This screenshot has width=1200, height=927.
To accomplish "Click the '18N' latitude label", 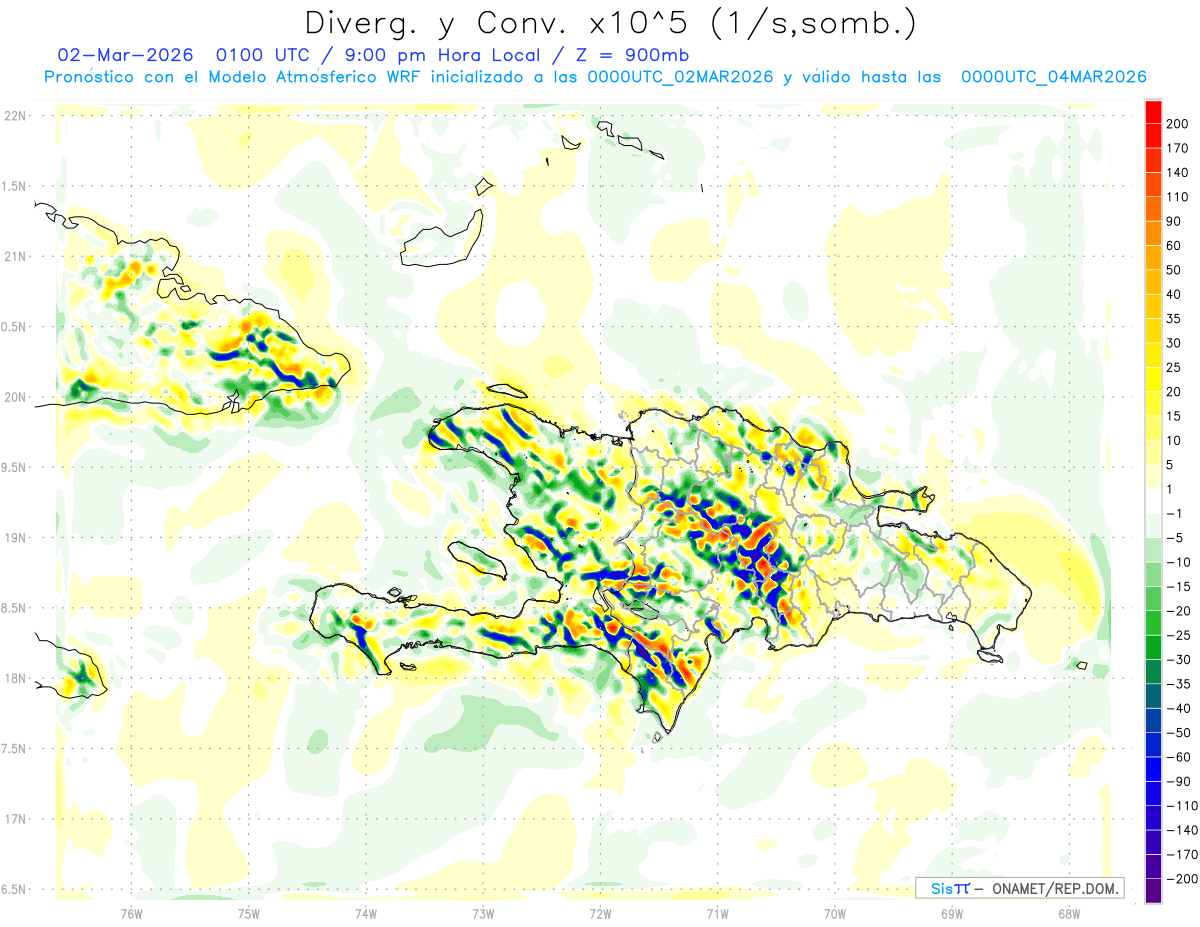I will click(x=14, y=678).
